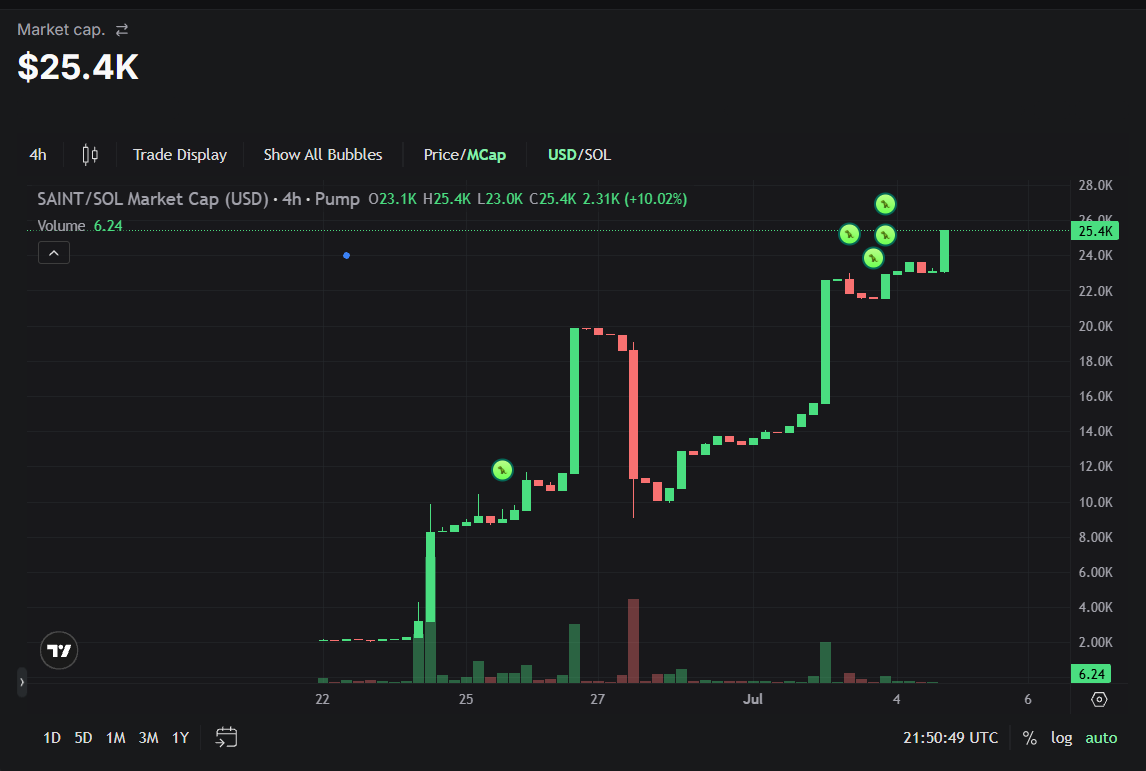Select the 1M time range
Image resolution: width=1146 pixels, height=771 pixels.
115,738
